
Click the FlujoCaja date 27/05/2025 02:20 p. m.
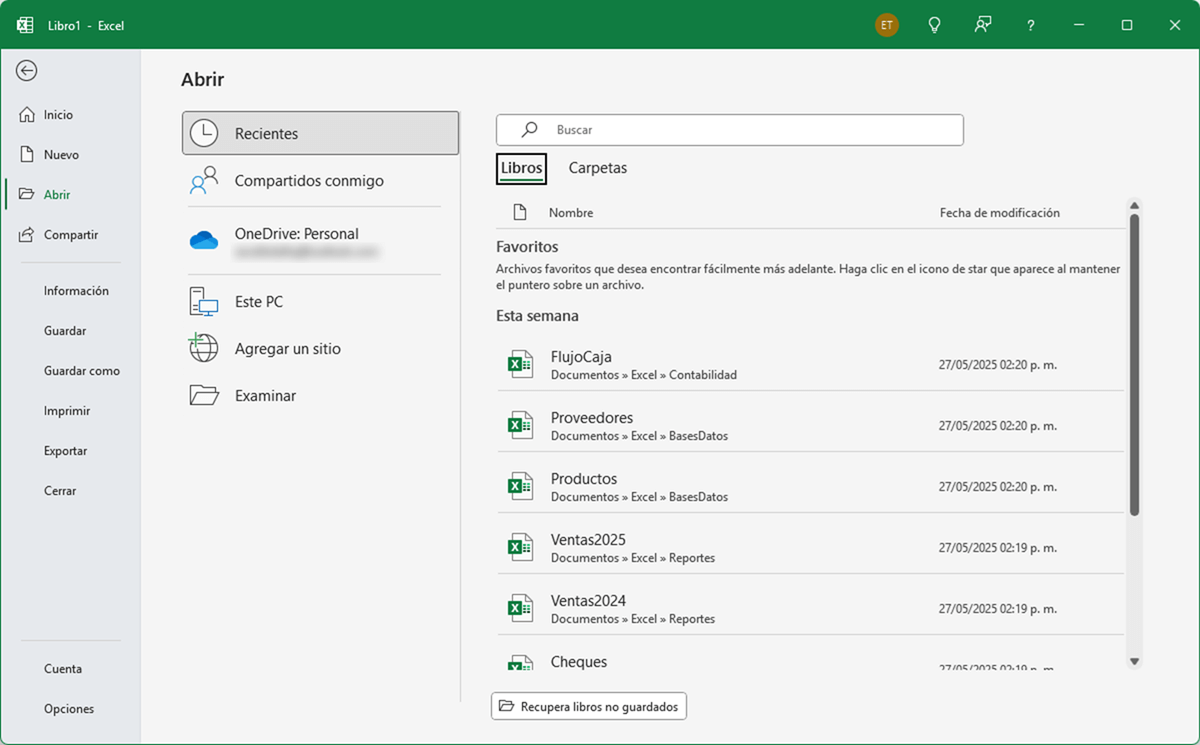998,365
